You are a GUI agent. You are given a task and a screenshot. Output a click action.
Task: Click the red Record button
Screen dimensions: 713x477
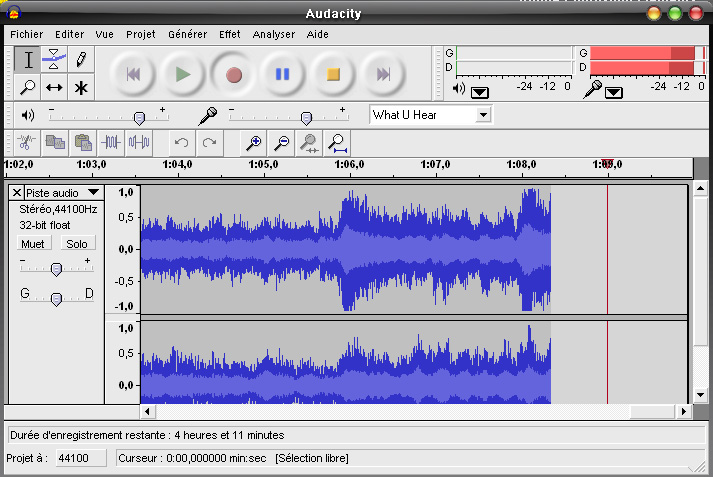pos(233,74)
